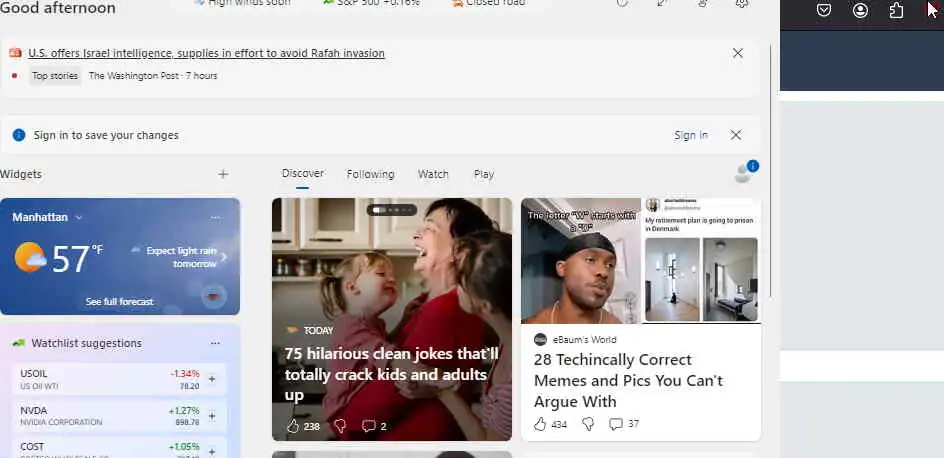
Task: Click the 'Sign in to save your changes' text
Action: tap(106, 135)
